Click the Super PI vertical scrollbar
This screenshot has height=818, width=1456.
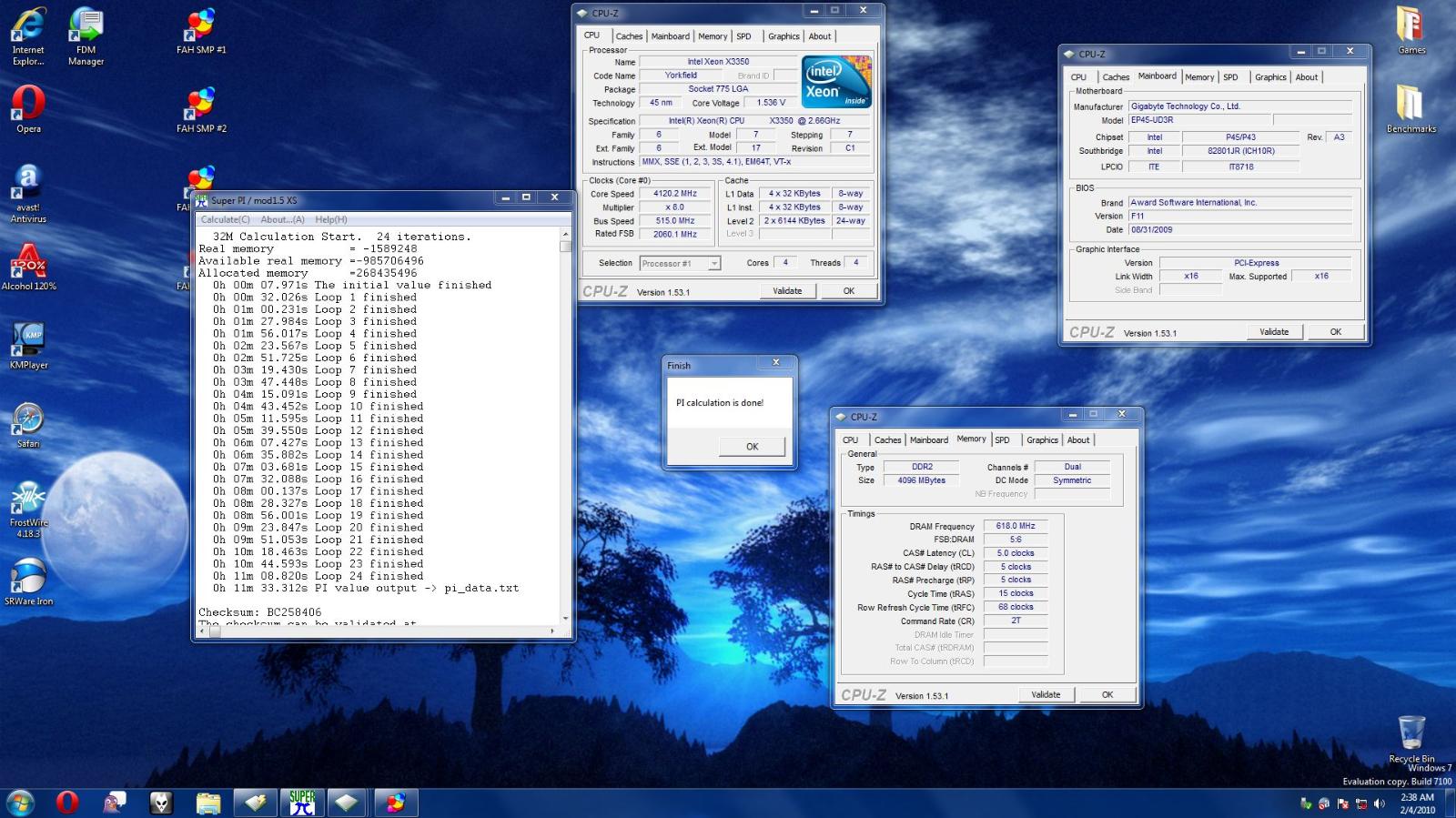pos(565,426)
